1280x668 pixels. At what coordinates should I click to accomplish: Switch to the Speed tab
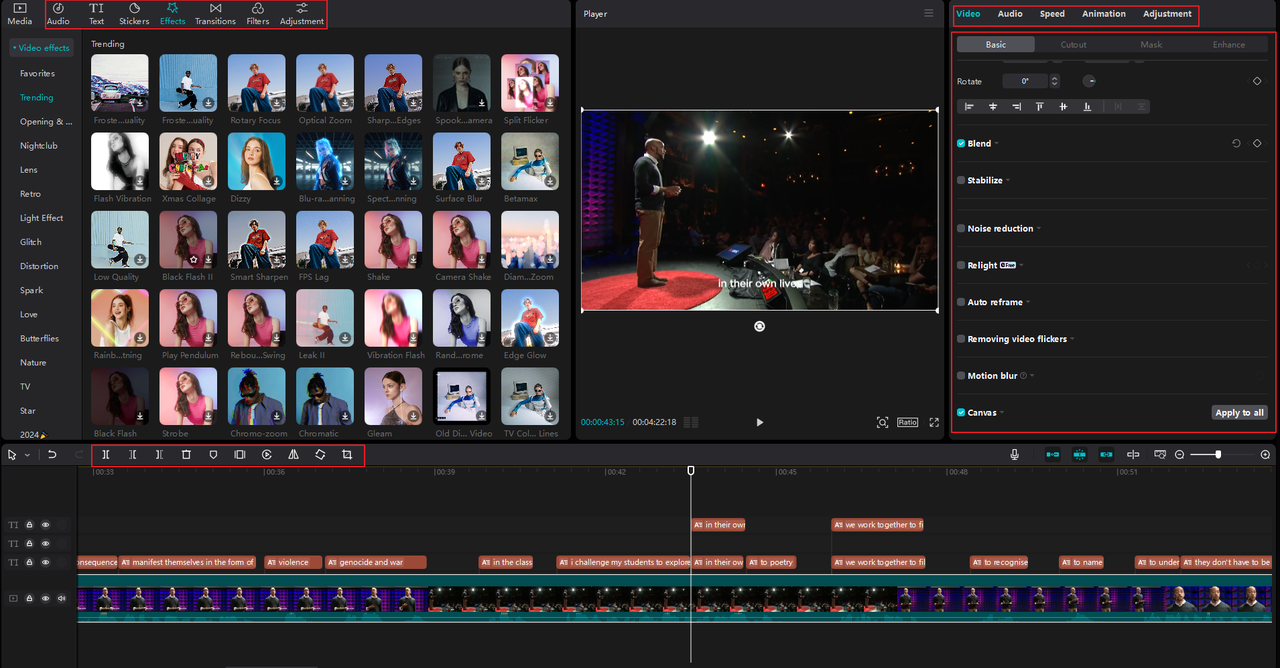tap(1052, 14)
